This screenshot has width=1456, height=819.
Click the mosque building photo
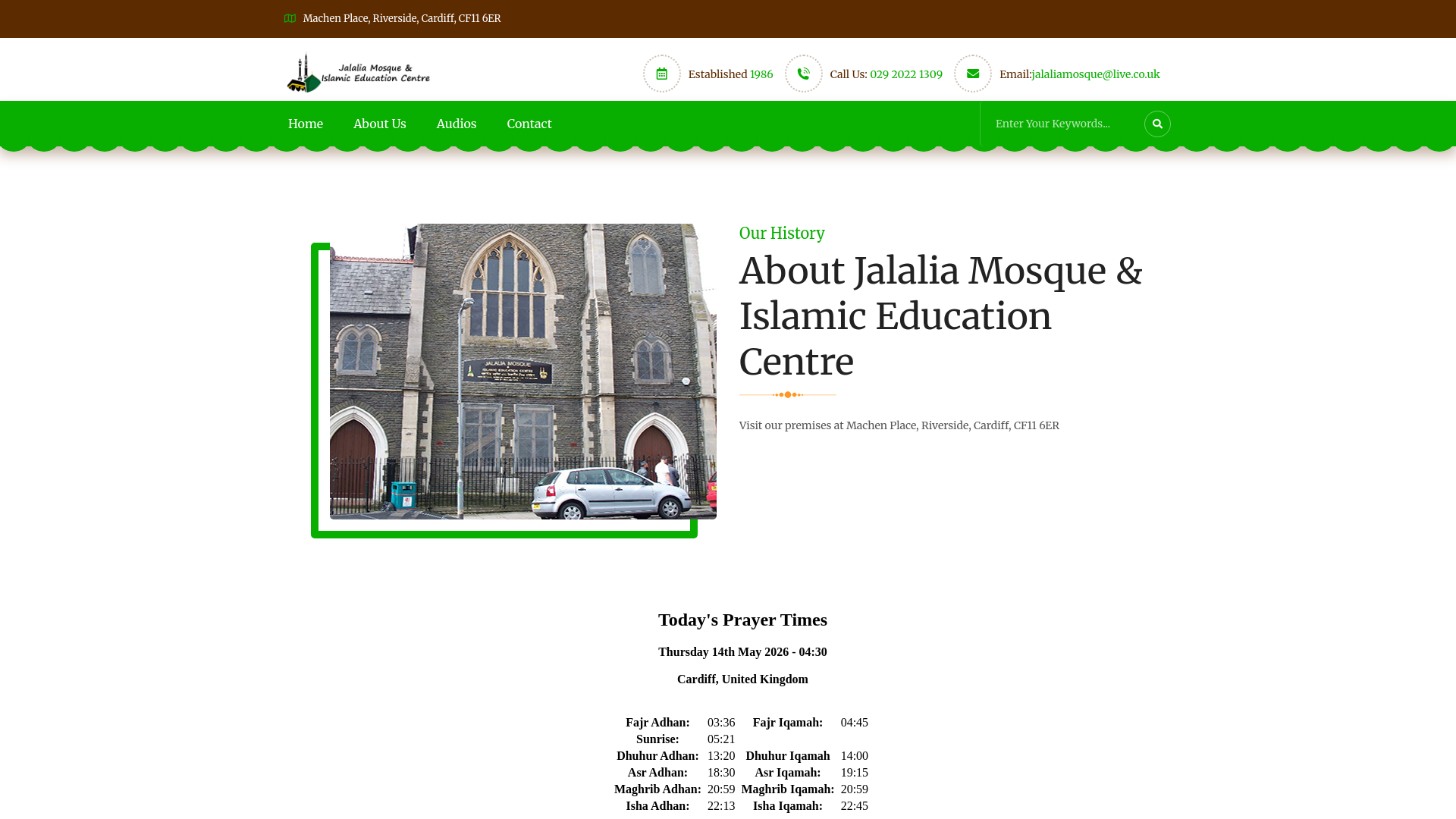pos(523,372)
